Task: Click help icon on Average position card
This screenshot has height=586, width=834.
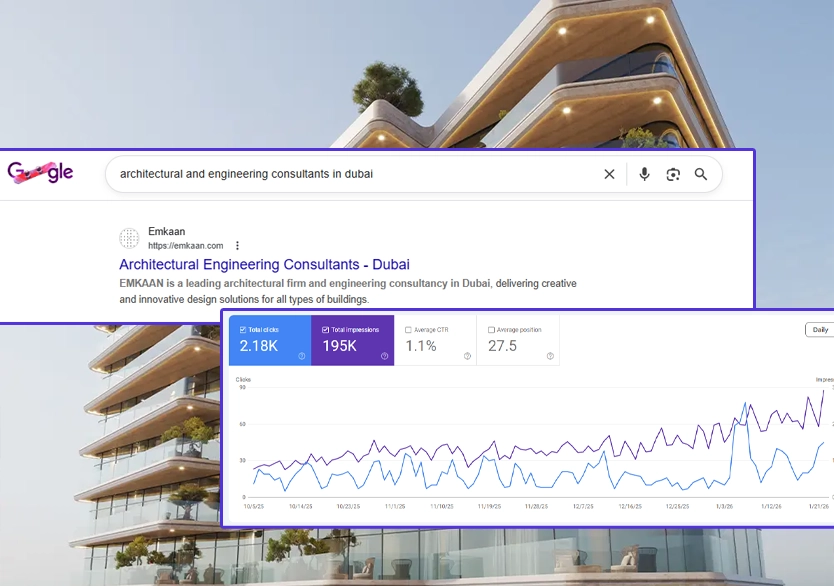Action: [550, 356]
